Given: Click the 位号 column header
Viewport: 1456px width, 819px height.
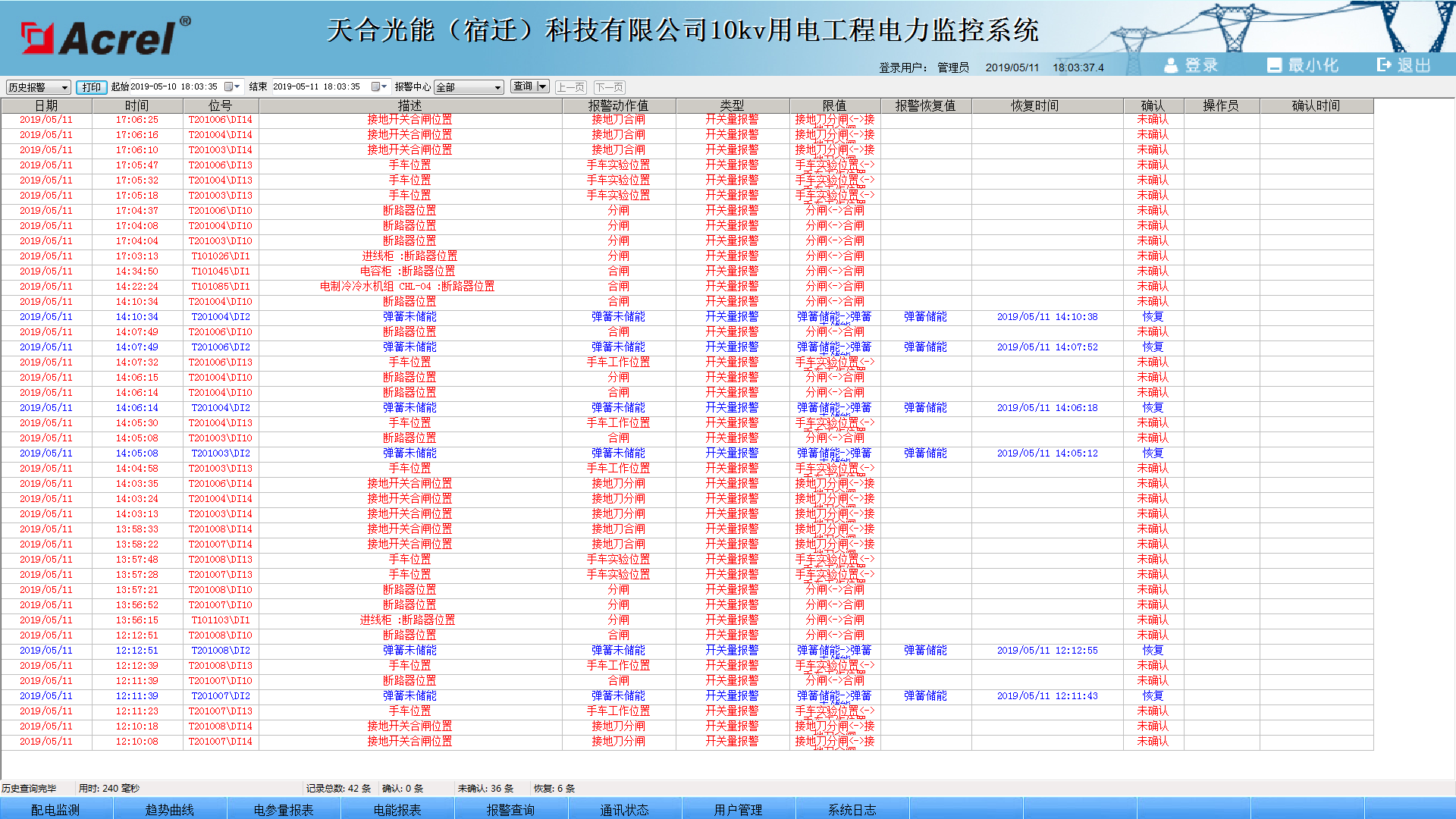Looking at the screenshot, I should (221, 105).
